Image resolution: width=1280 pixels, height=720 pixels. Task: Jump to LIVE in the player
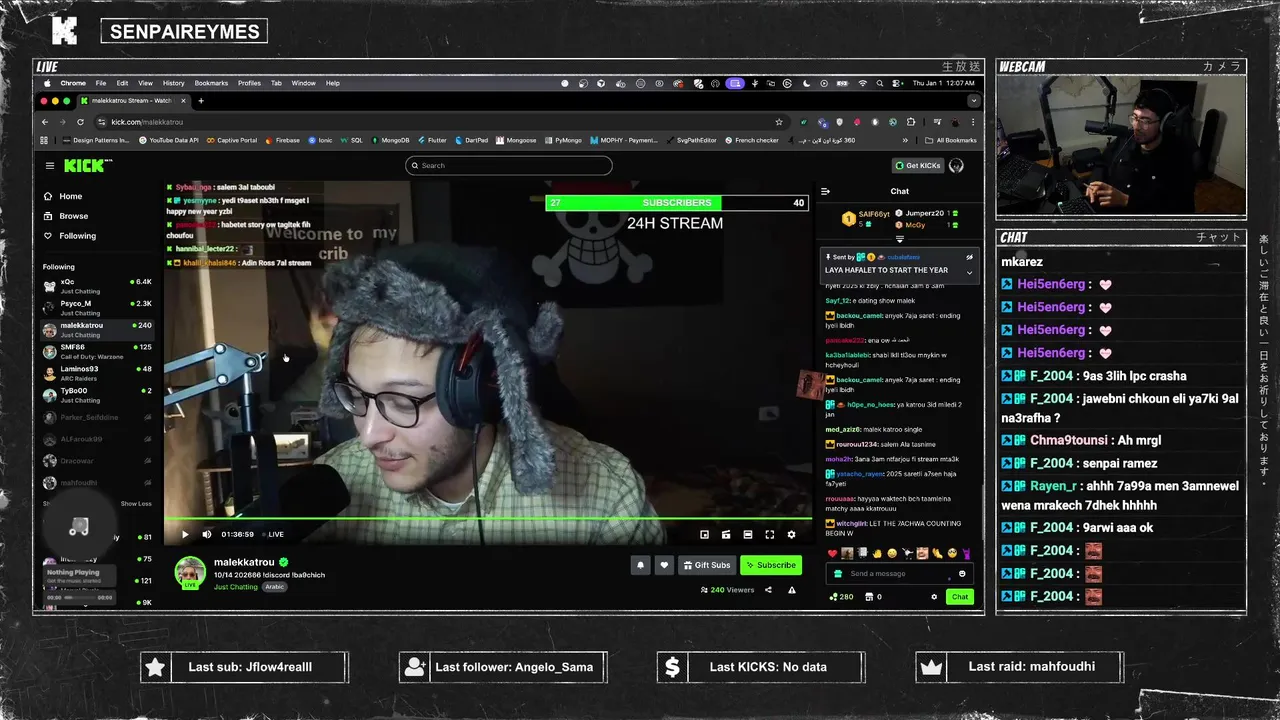pos(272,534)
